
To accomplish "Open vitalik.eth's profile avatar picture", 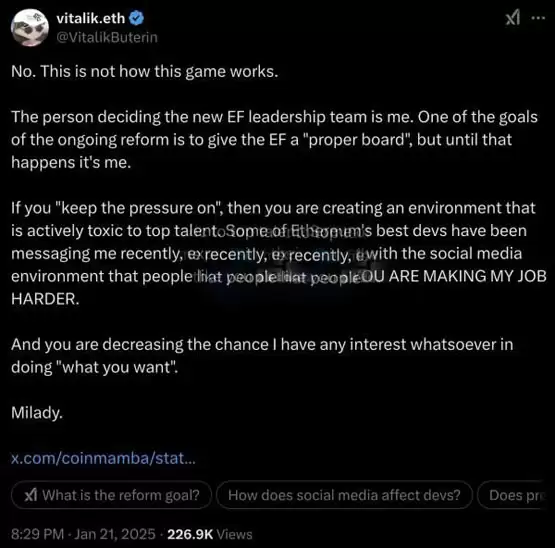I will tap(30, 28).
